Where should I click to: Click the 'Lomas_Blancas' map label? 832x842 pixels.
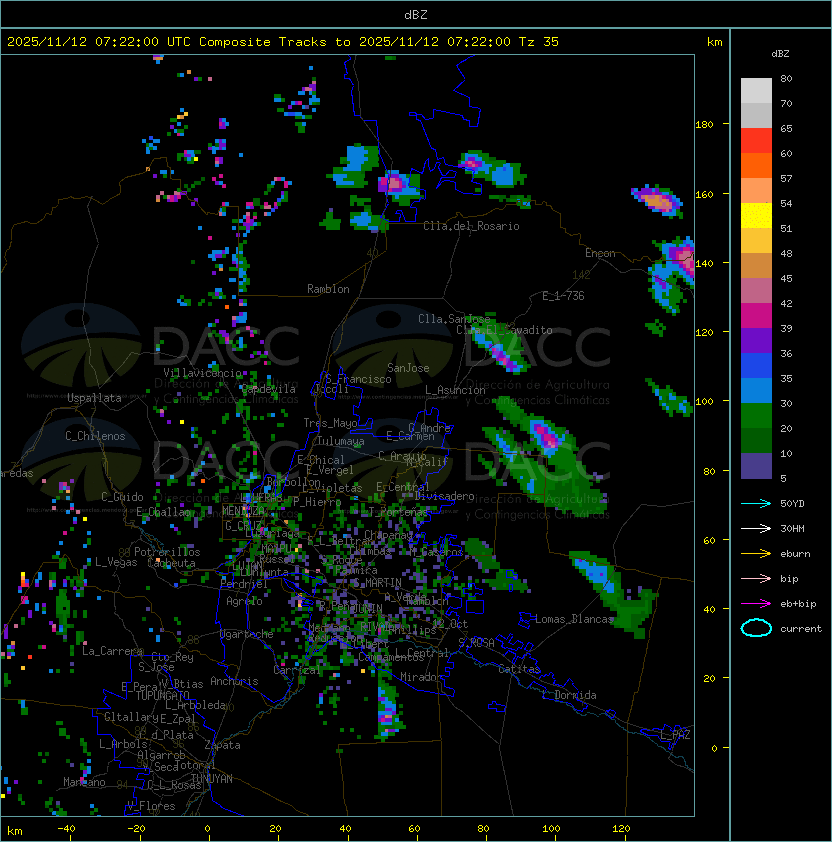[574, 619]
